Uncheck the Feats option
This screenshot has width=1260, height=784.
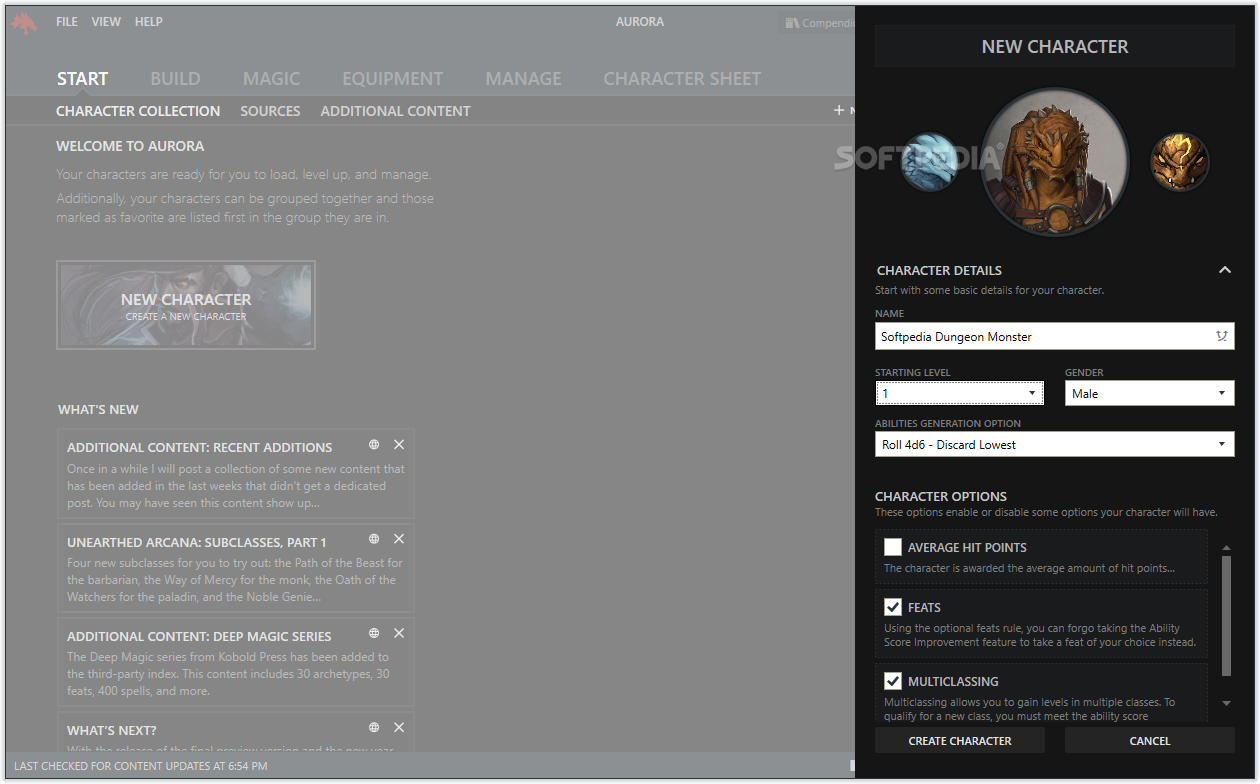tap(893, 607)
